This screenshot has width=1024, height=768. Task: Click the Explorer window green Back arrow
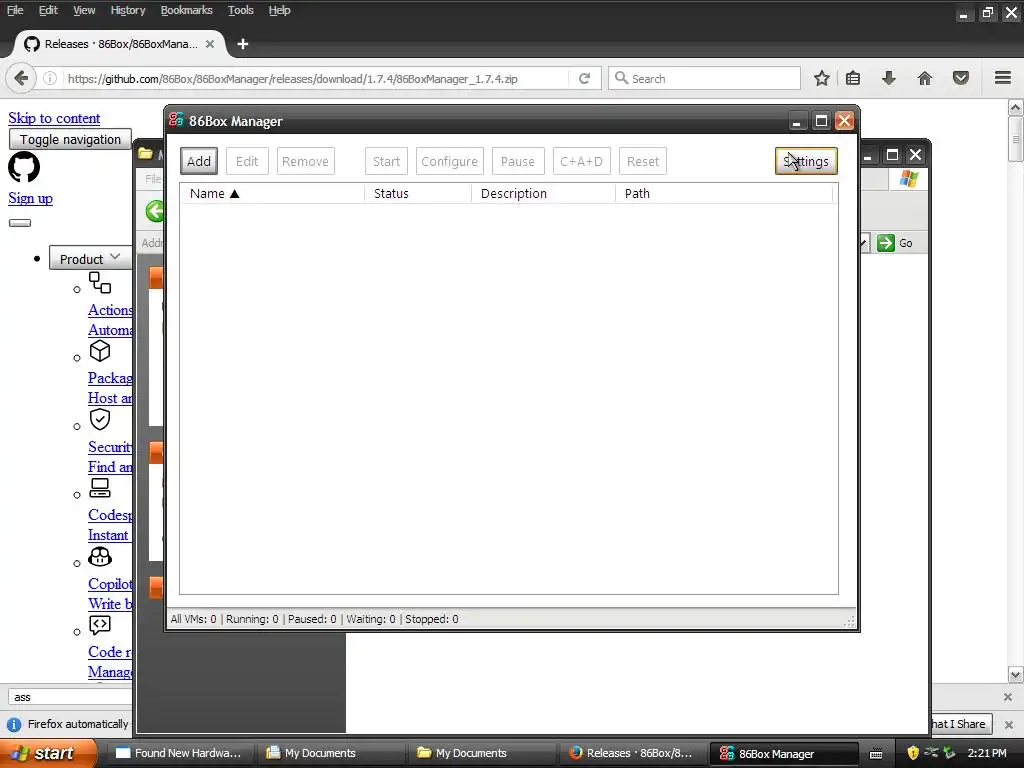coord(155,212)
